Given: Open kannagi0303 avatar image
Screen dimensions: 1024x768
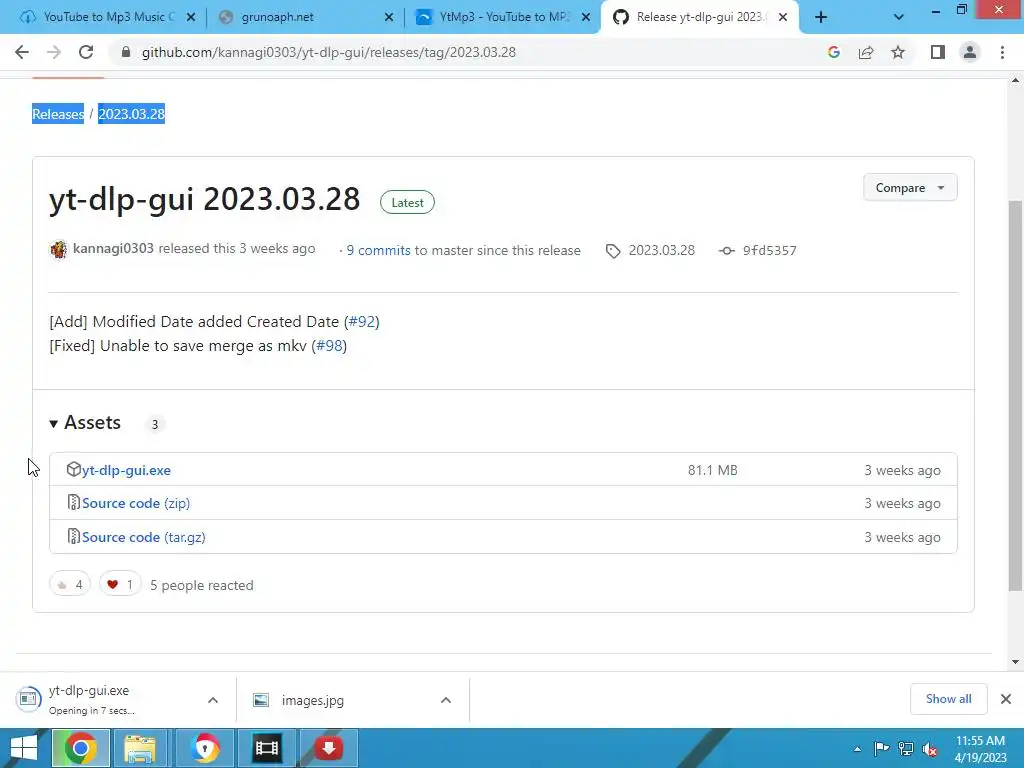Looking at the screenshot, I should [58, 249].
